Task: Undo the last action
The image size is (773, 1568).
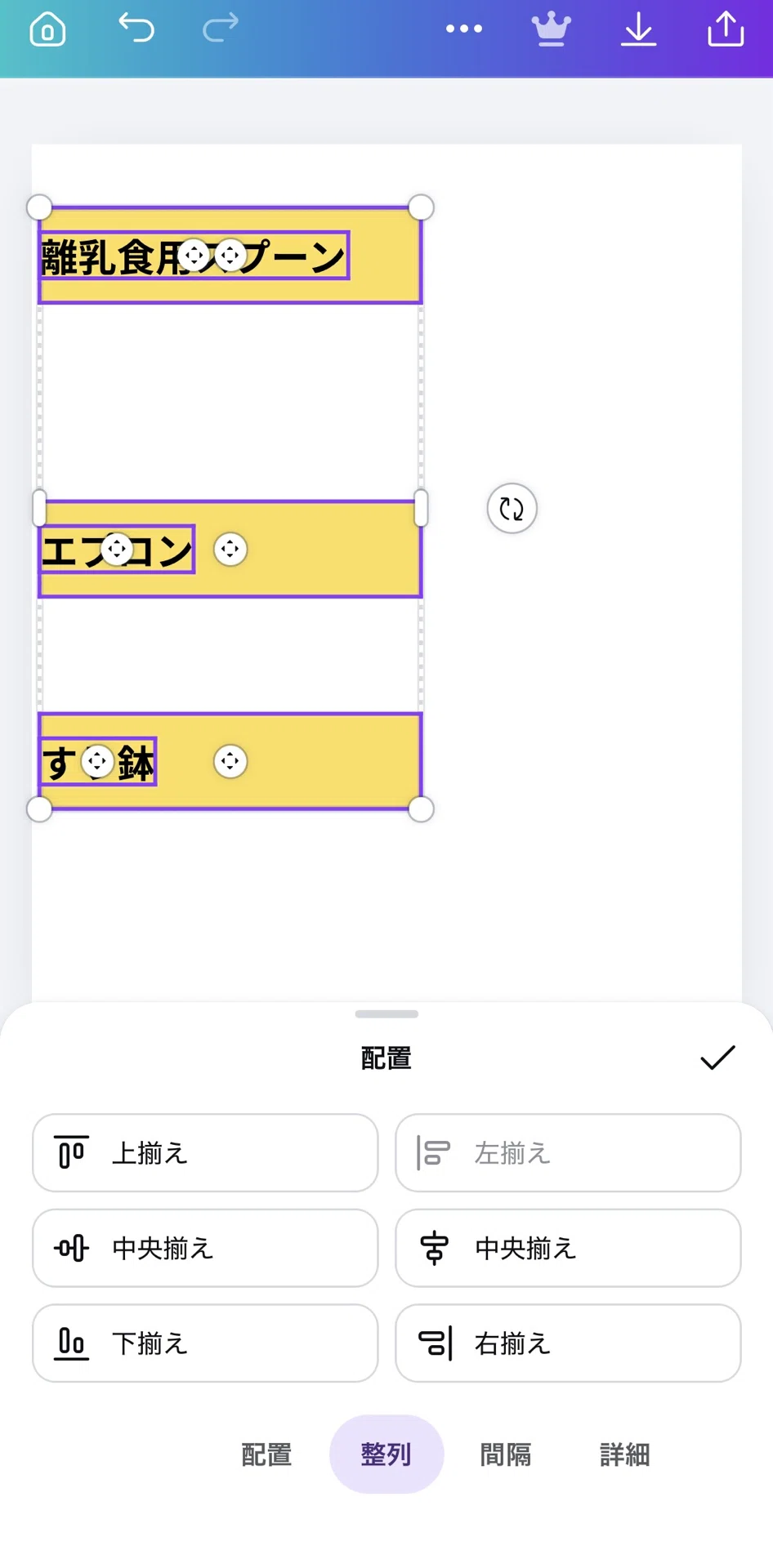Action: click(x=136, y=28)
